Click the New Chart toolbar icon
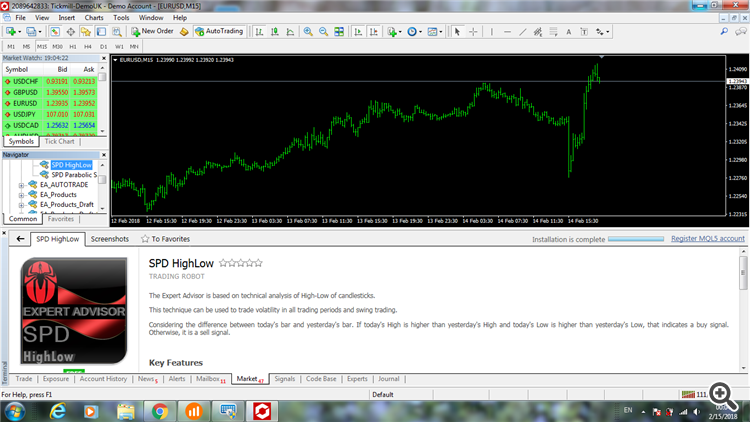Viewport: 750px width, 422px height. click(11, 32)
